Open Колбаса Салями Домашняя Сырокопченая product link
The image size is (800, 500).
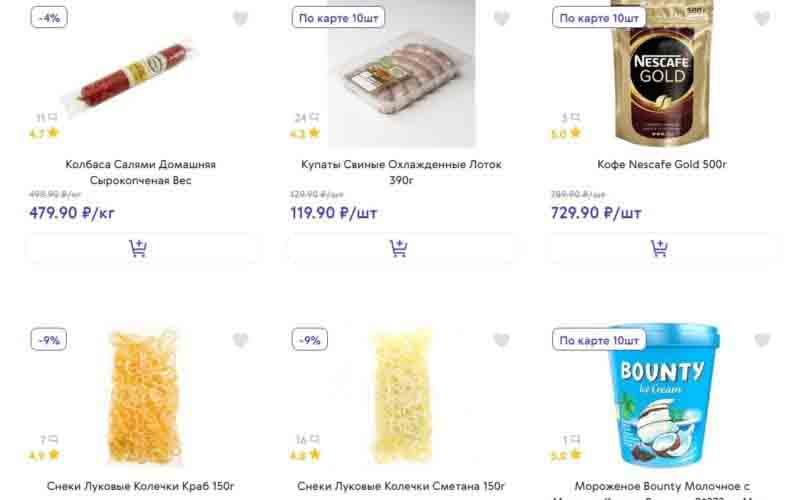pyautogui.click(x=140, y=172)
